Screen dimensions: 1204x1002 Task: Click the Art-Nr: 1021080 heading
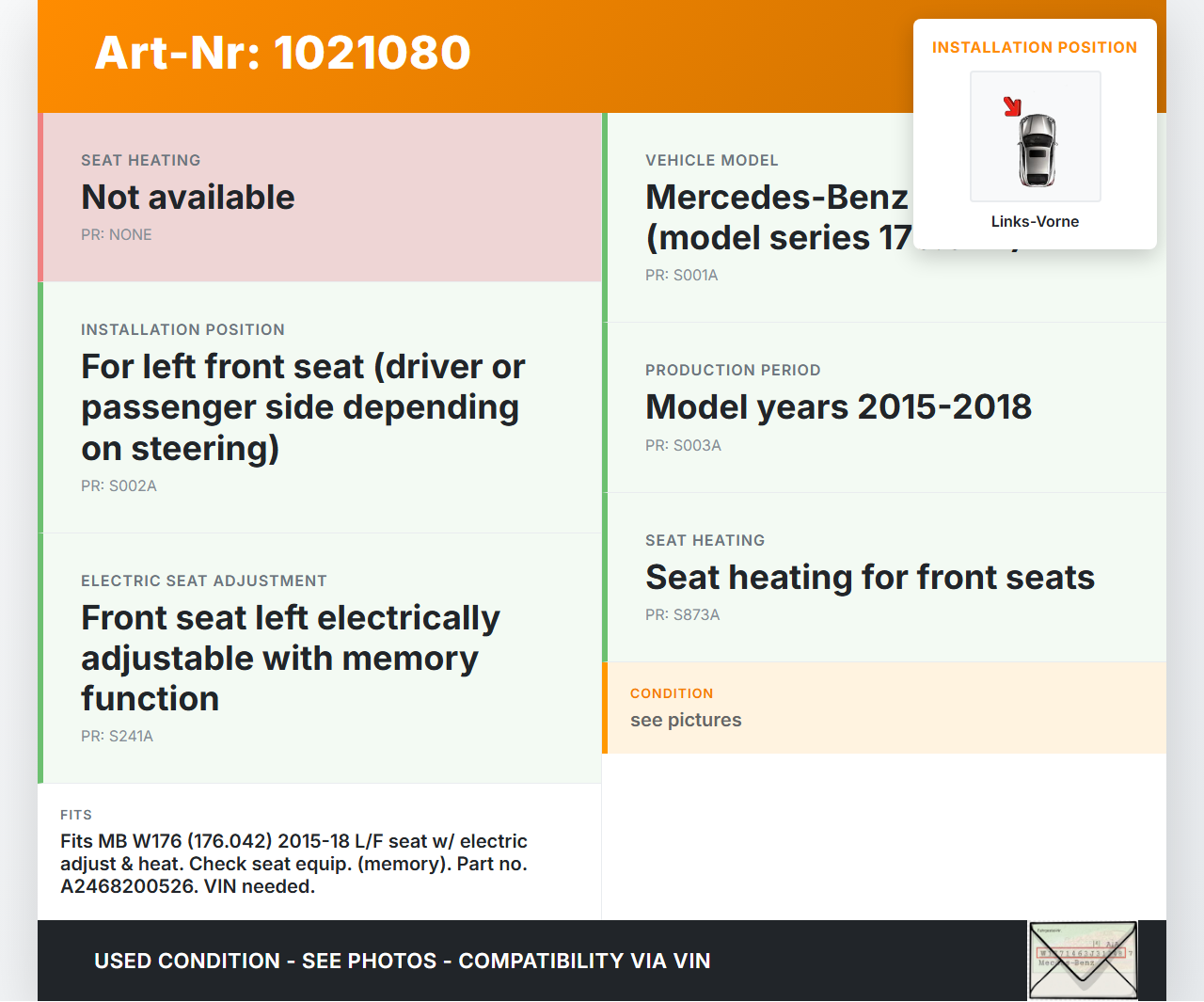[x=282, y=53]
